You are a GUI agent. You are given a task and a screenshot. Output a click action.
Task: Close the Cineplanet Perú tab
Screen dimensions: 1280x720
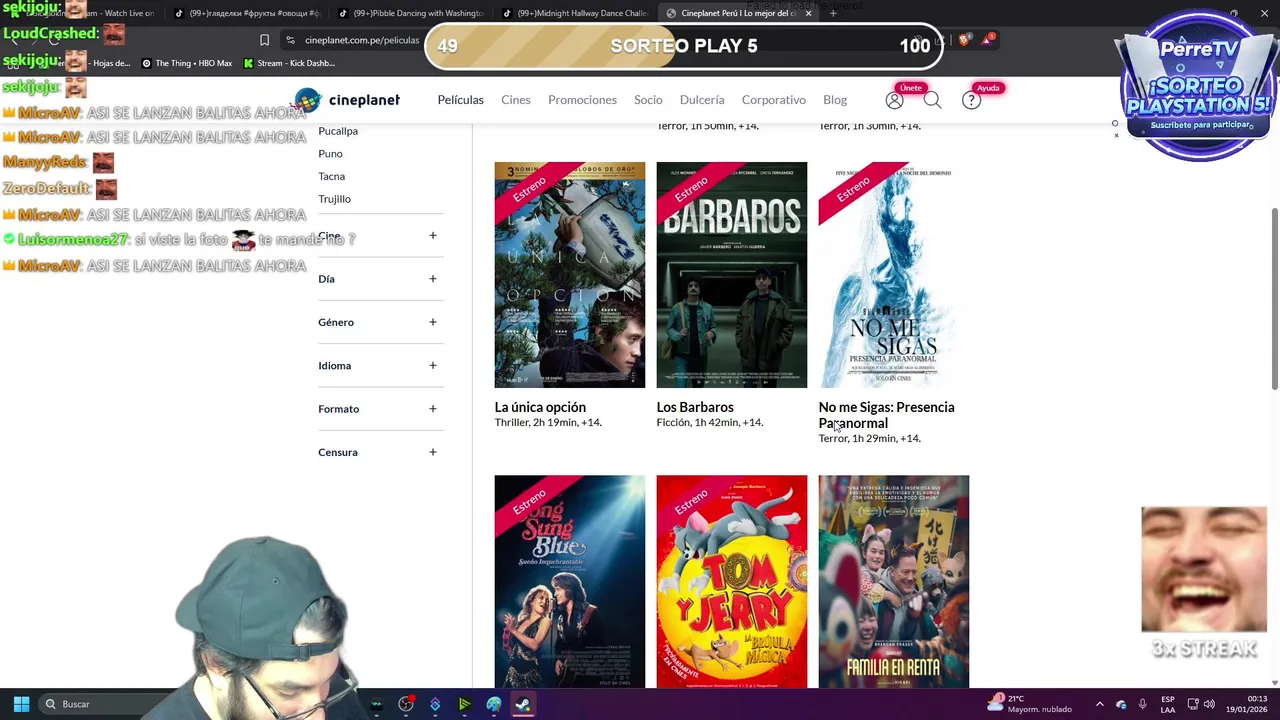click(x=808, y=13)
